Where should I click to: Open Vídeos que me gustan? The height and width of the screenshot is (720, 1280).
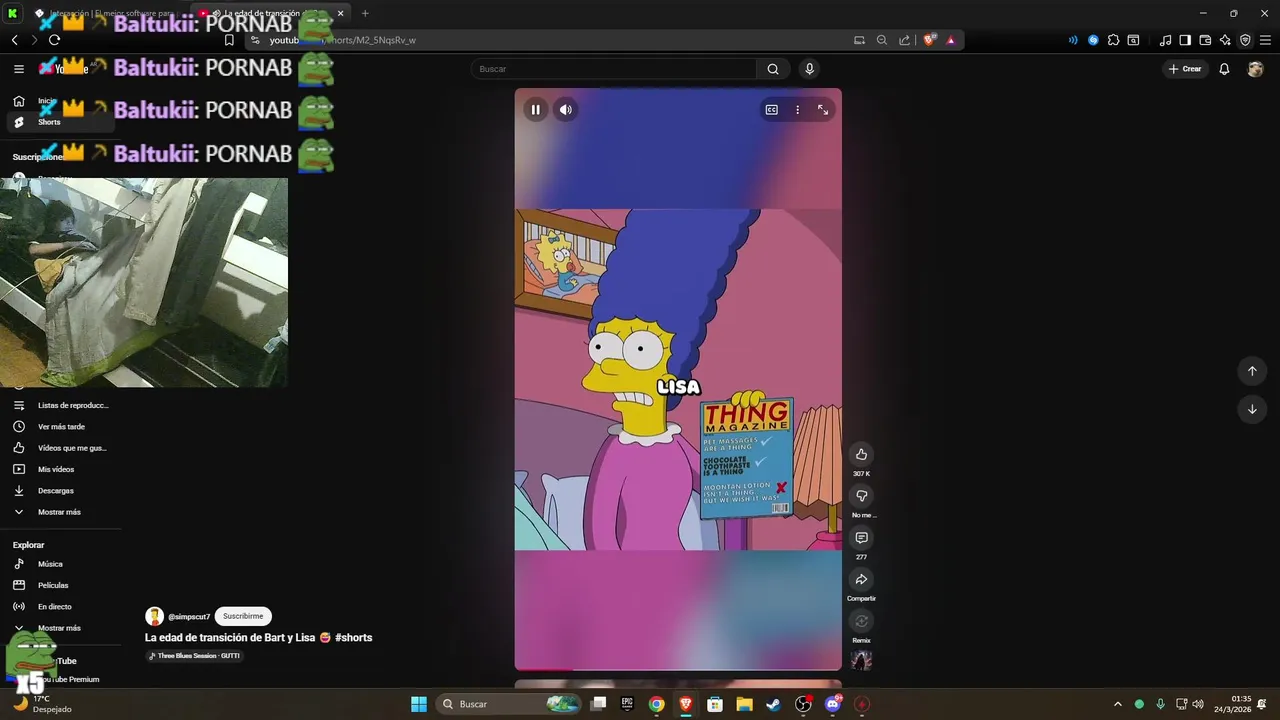[62, 448]
